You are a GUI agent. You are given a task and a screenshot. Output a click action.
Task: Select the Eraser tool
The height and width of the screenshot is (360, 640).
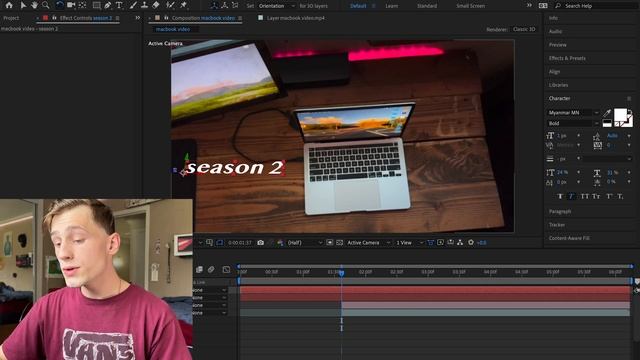(x=156, y=5)
